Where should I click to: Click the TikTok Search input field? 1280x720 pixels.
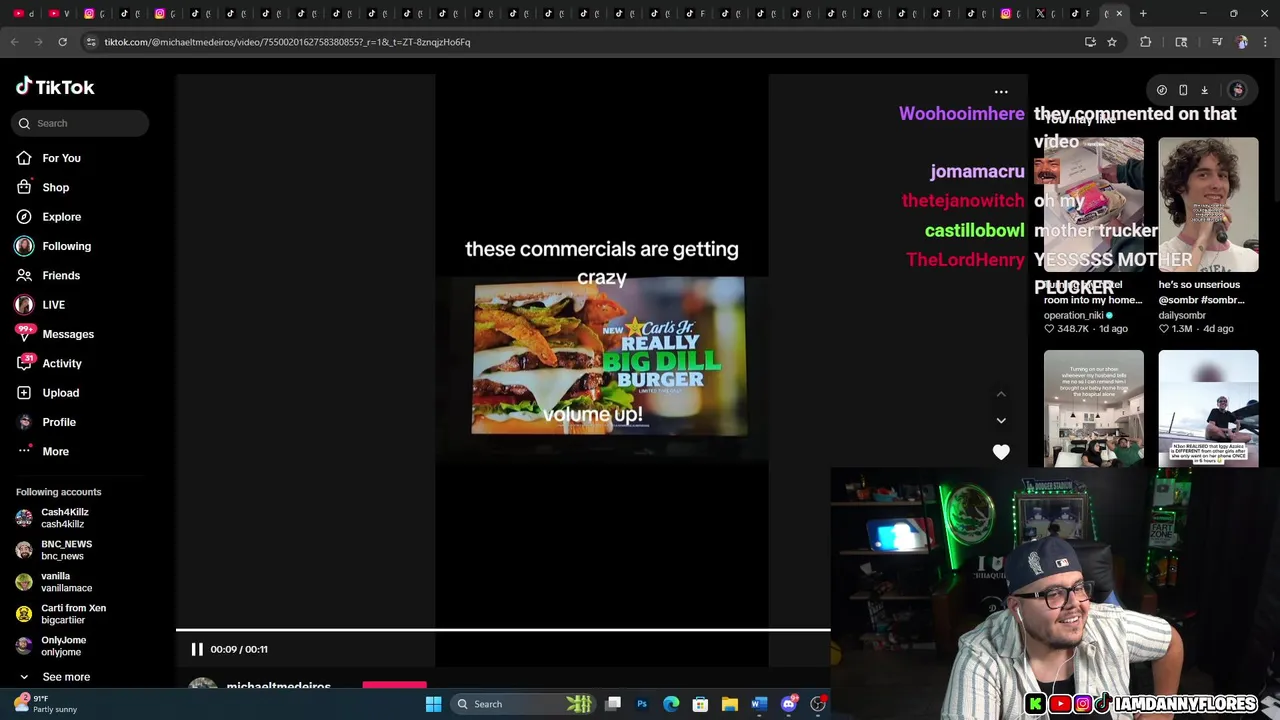coord(81,123)
